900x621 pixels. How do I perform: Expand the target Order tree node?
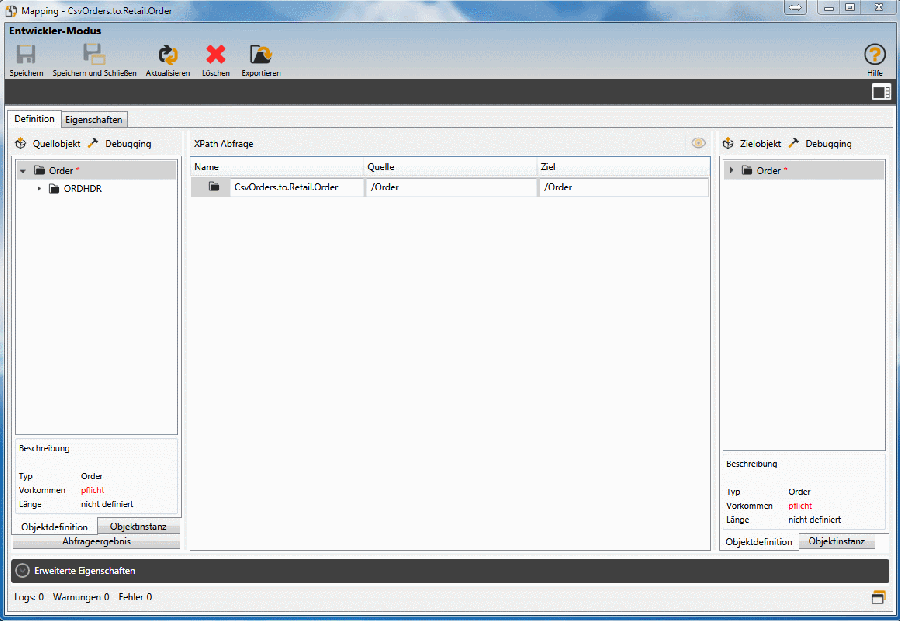(732, 171)
